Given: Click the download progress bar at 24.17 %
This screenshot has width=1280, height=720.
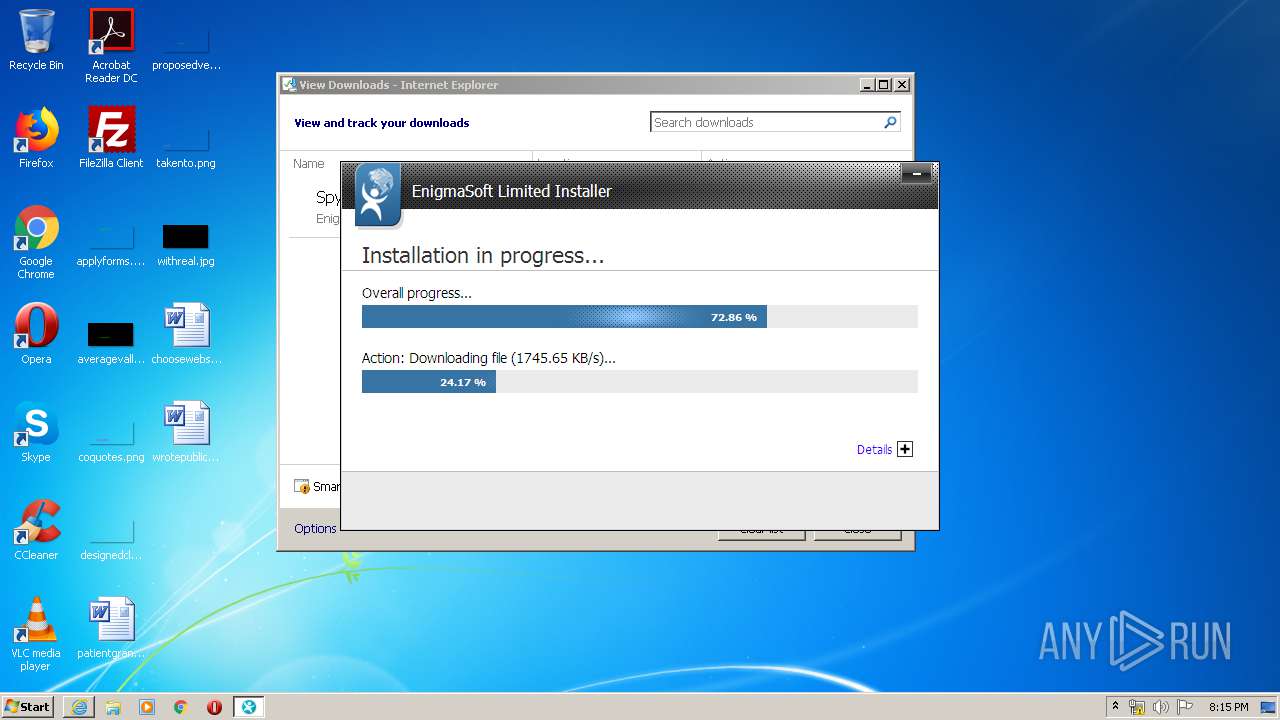Looking at the screenshot, I should (640, 382).
